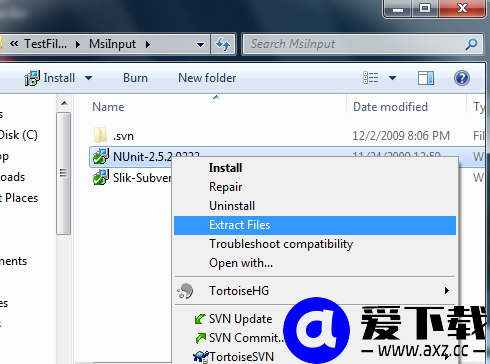The height and width of the screenshot is (364, 490).
Task: Open the blue Help icon
Action: pyautogui.click(x=462, y=78)
